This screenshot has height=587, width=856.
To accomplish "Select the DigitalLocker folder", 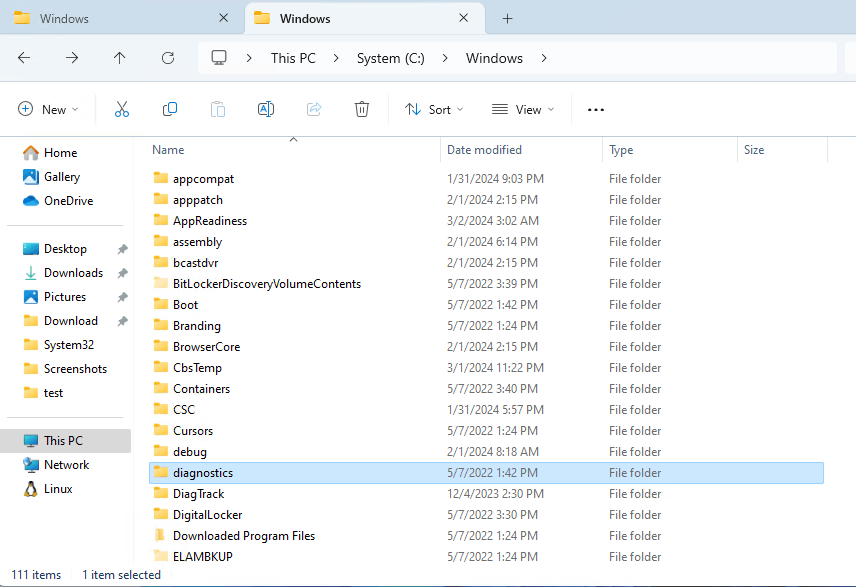I will click(486, 515).
